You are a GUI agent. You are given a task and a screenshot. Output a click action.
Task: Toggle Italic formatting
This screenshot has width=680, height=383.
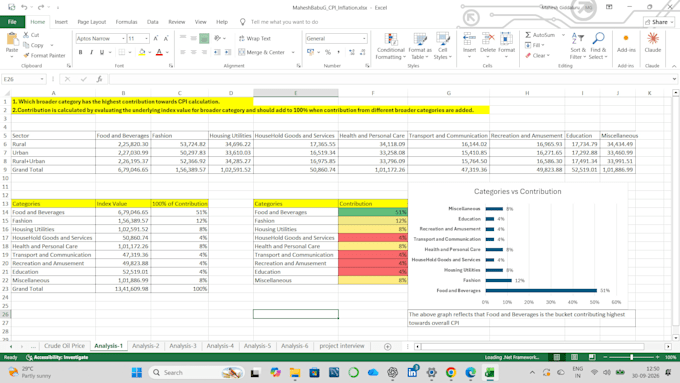(92, 52)
